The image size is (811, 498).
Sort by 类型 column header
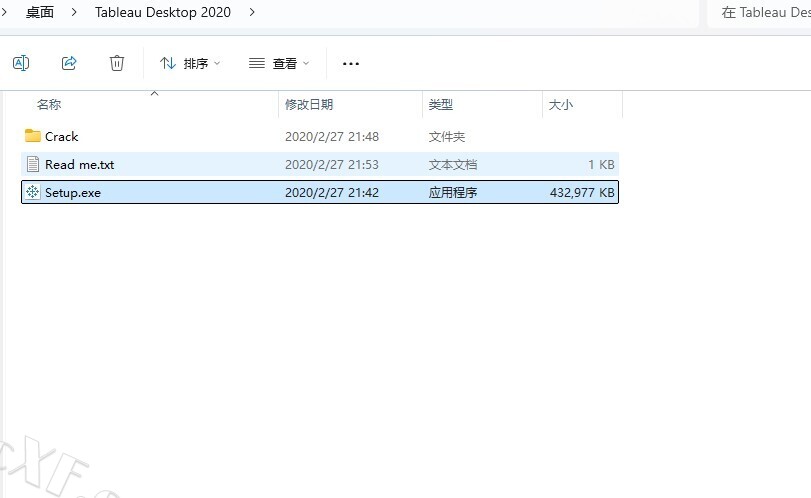point(441,104)
